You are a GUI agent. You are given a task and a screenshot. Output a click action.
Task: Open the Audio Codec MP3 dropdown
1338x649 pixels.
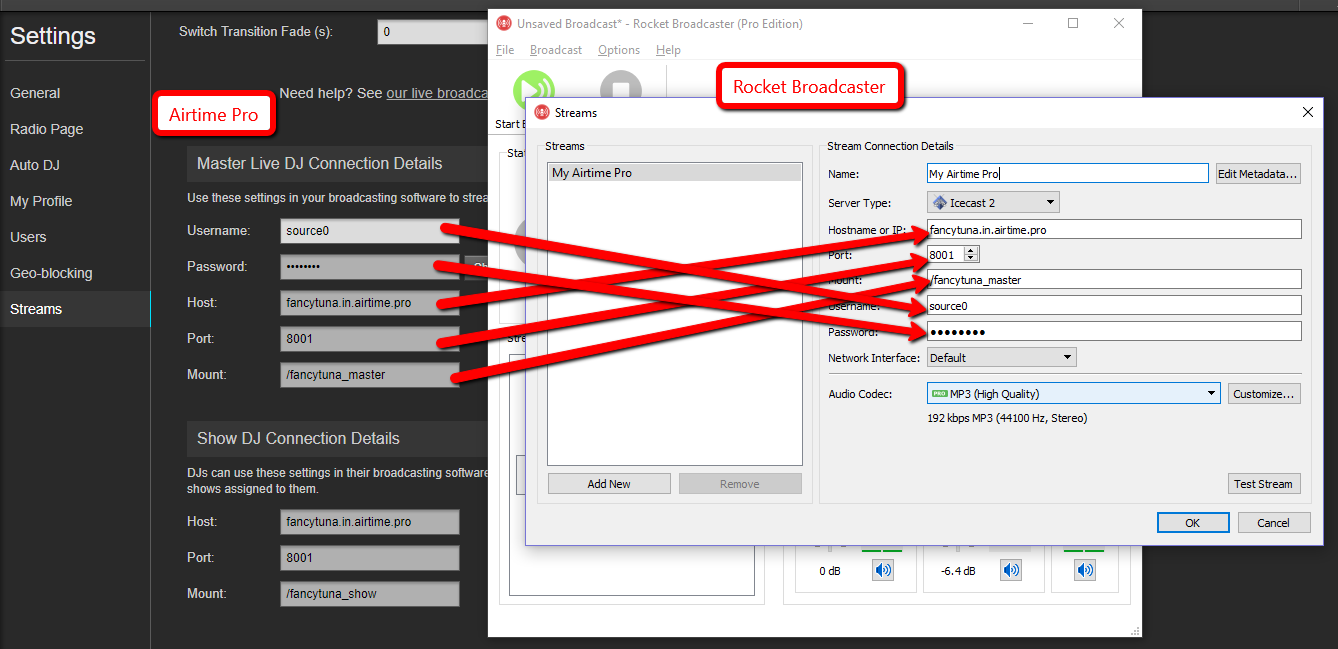(x=1073, y=393)
